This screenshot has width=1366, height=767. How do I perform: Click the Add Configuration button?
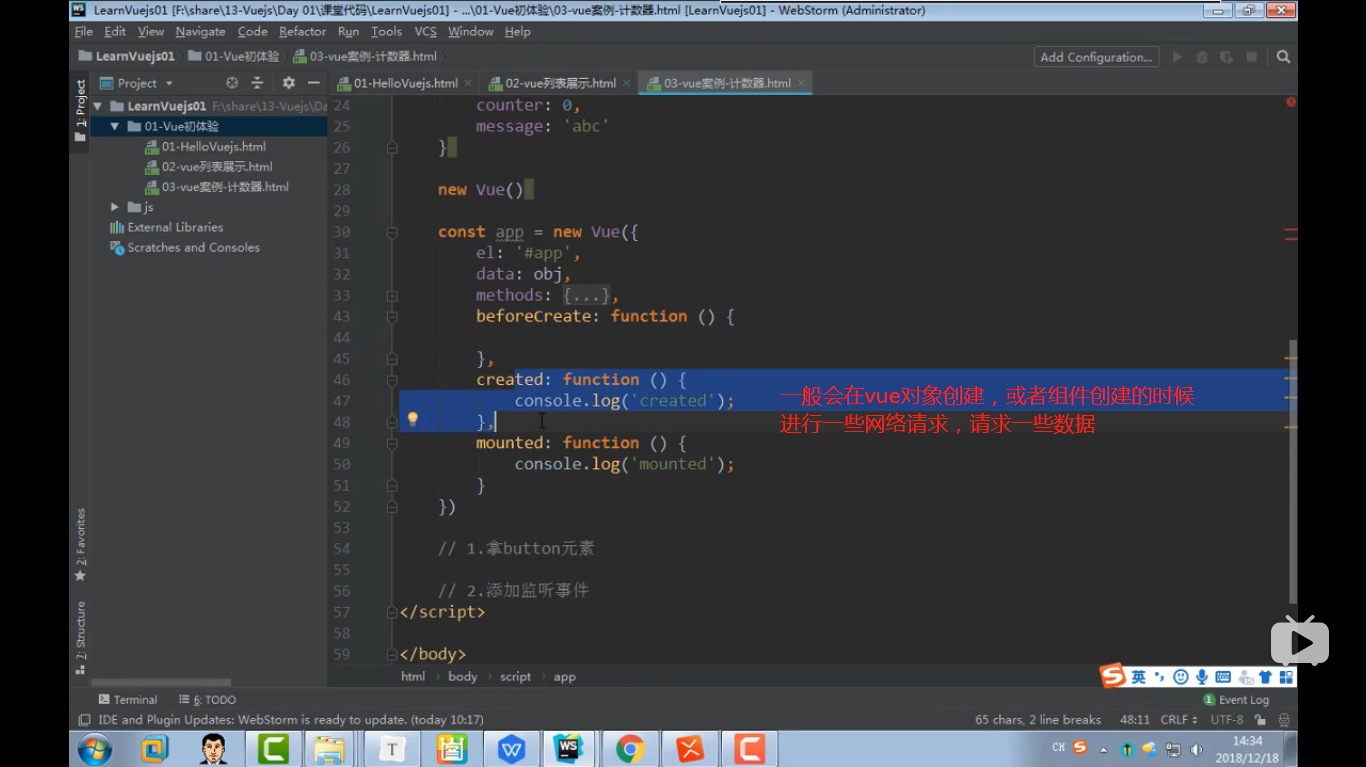(1096, 57)
